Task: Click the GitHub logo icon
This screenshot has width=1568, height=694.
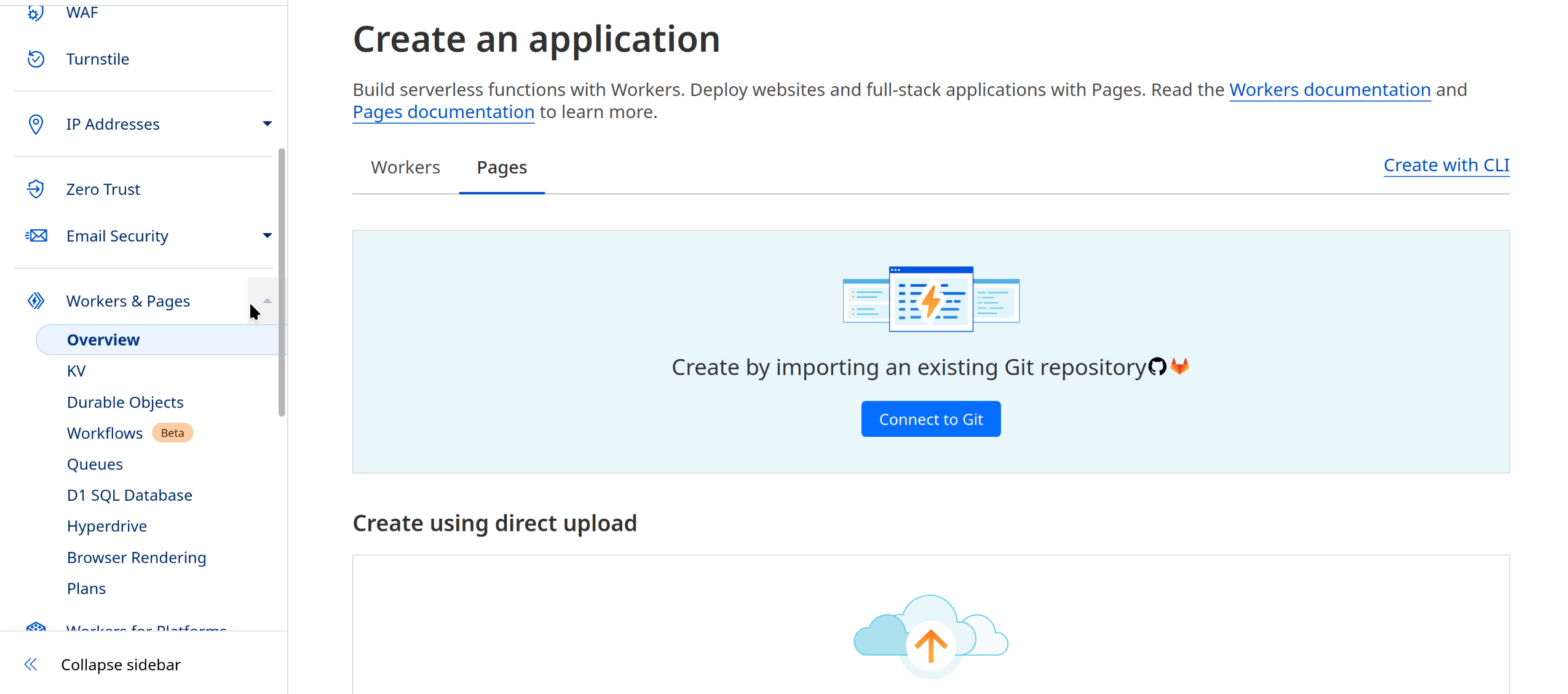Action: pyautogui.click(x=1157, y=367)
